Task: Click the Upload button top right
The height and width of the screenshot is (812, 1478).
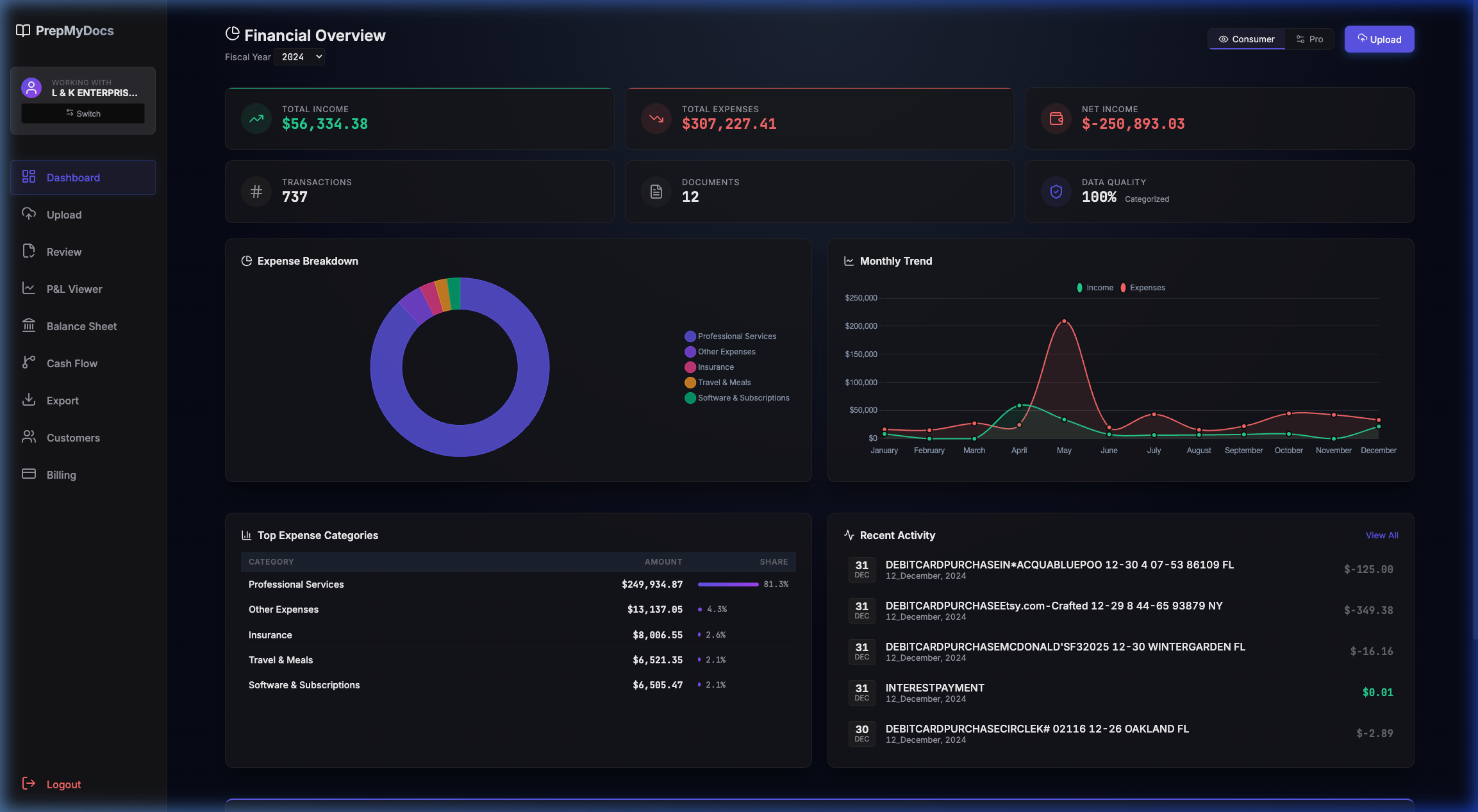Action: 1379,39
